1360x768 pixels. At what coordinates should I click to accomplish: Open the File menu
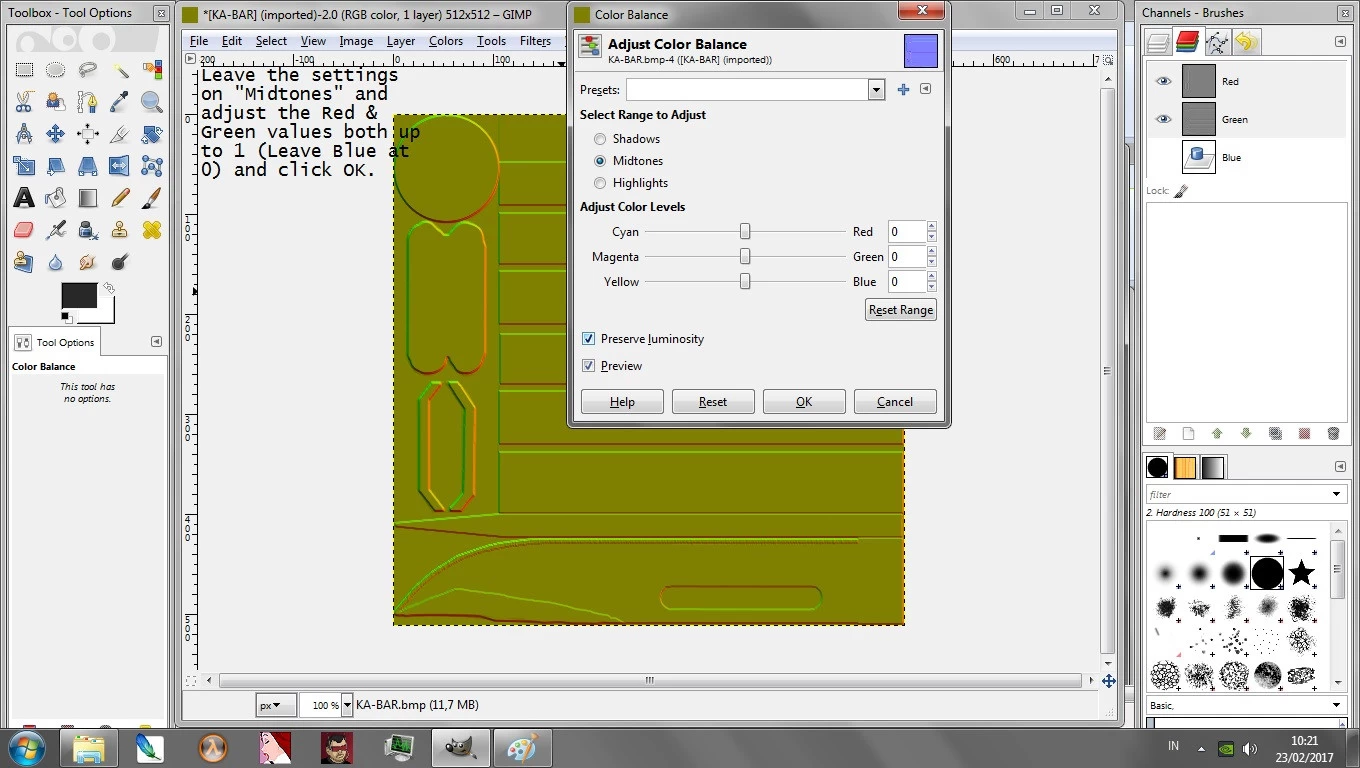(x=199, y=41)
